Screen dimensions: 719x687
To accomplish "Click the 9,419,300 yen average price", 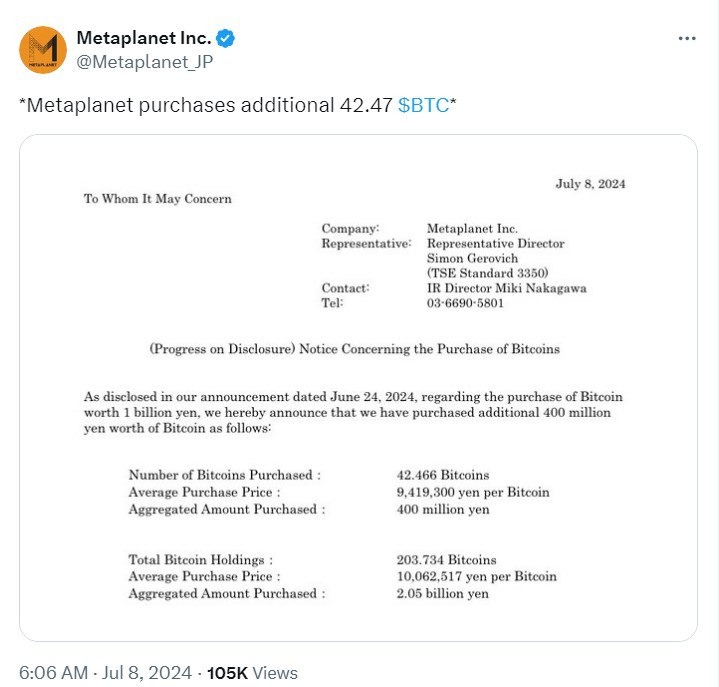I will [473, 492].
